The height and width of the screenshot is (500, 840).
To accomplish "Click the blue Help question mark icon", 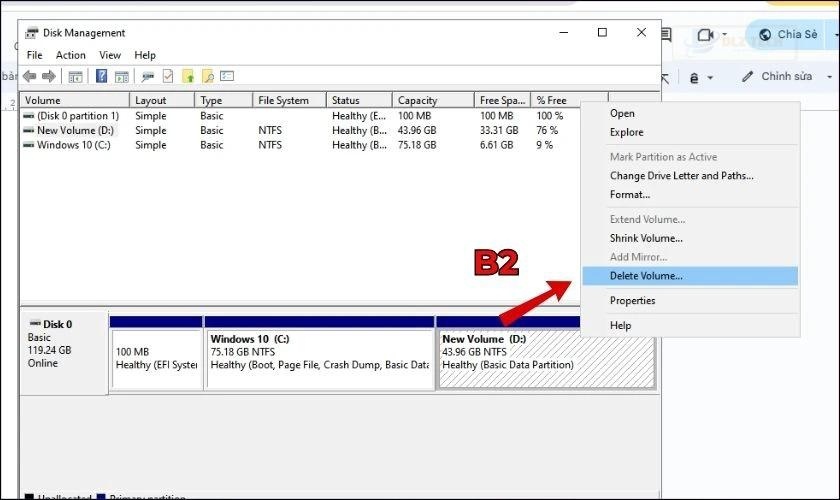I will tap(101, 76).
